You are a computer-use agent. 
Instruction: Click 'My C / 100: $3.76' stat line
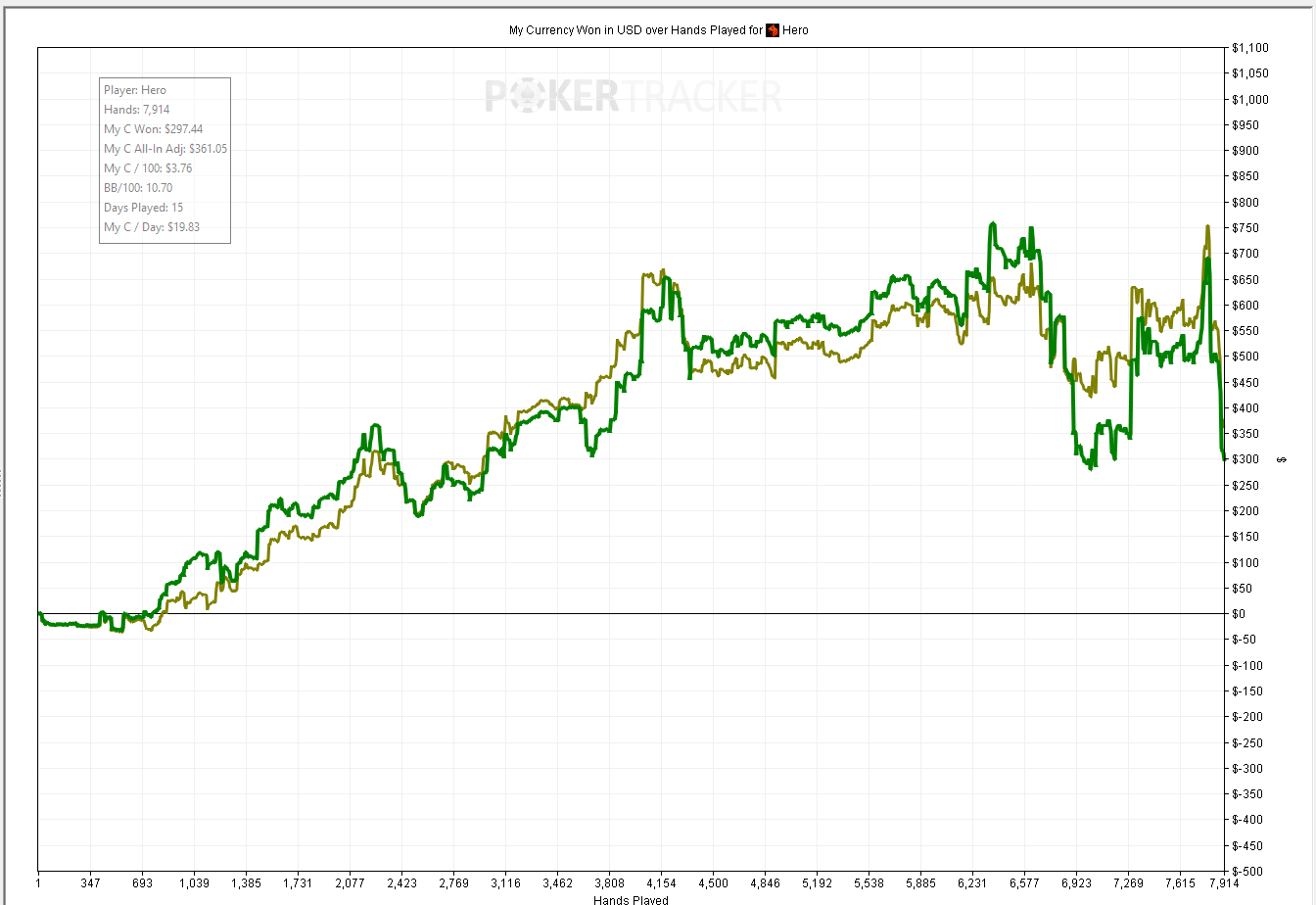point(148,168)
